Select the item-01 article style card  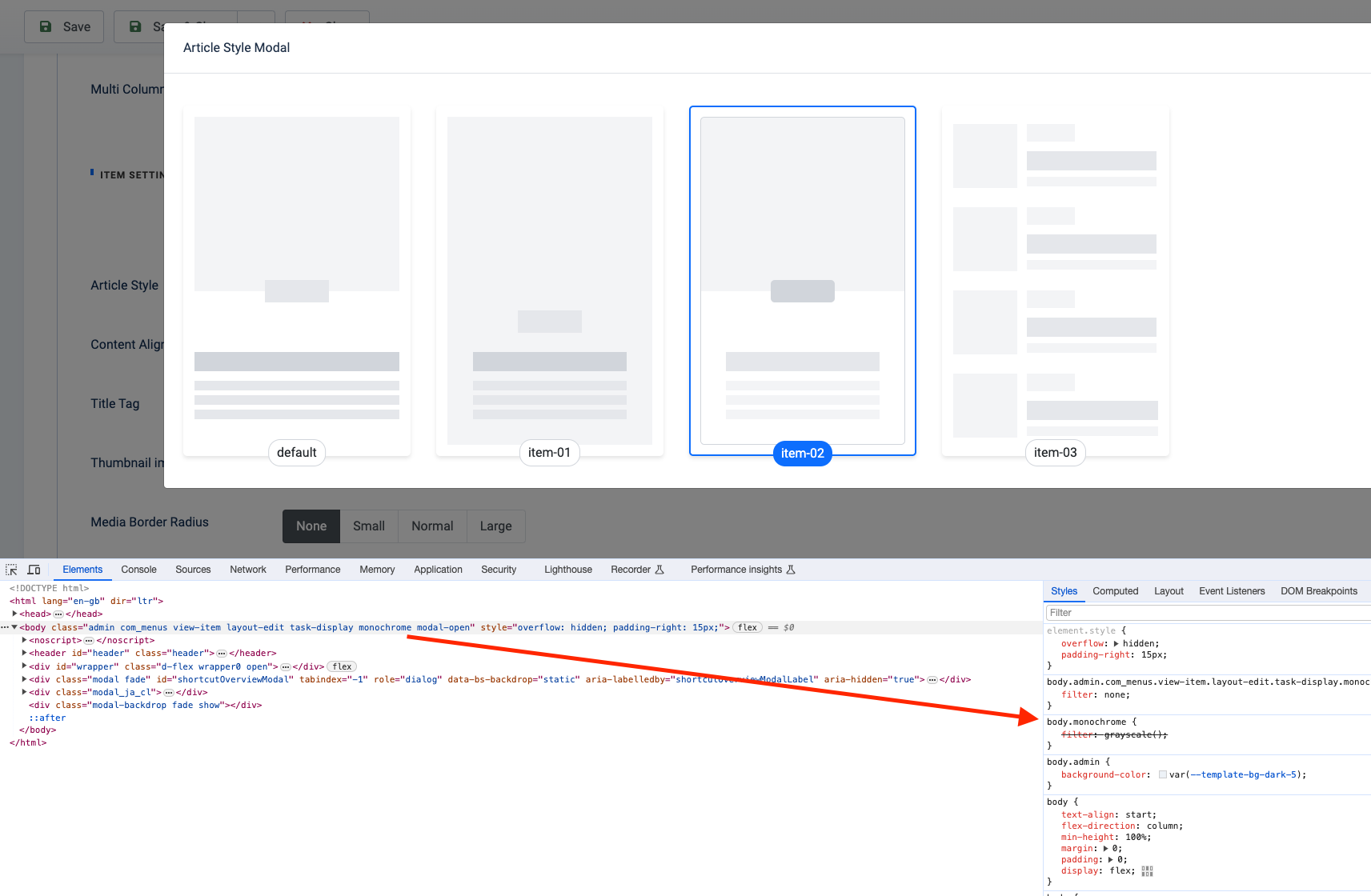[550, 281]
